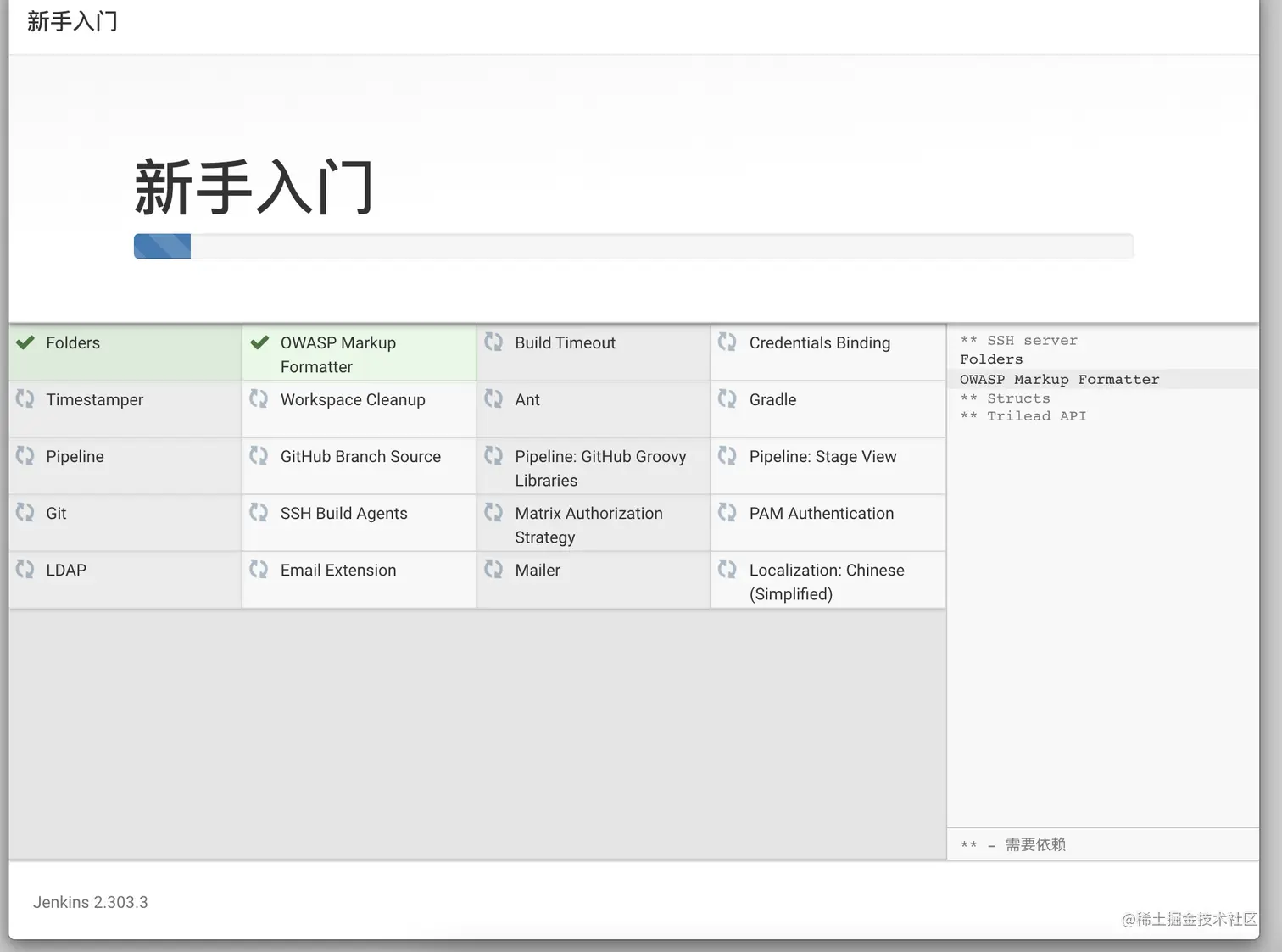Click the GitHub Branch Source label

click(360, 456)
